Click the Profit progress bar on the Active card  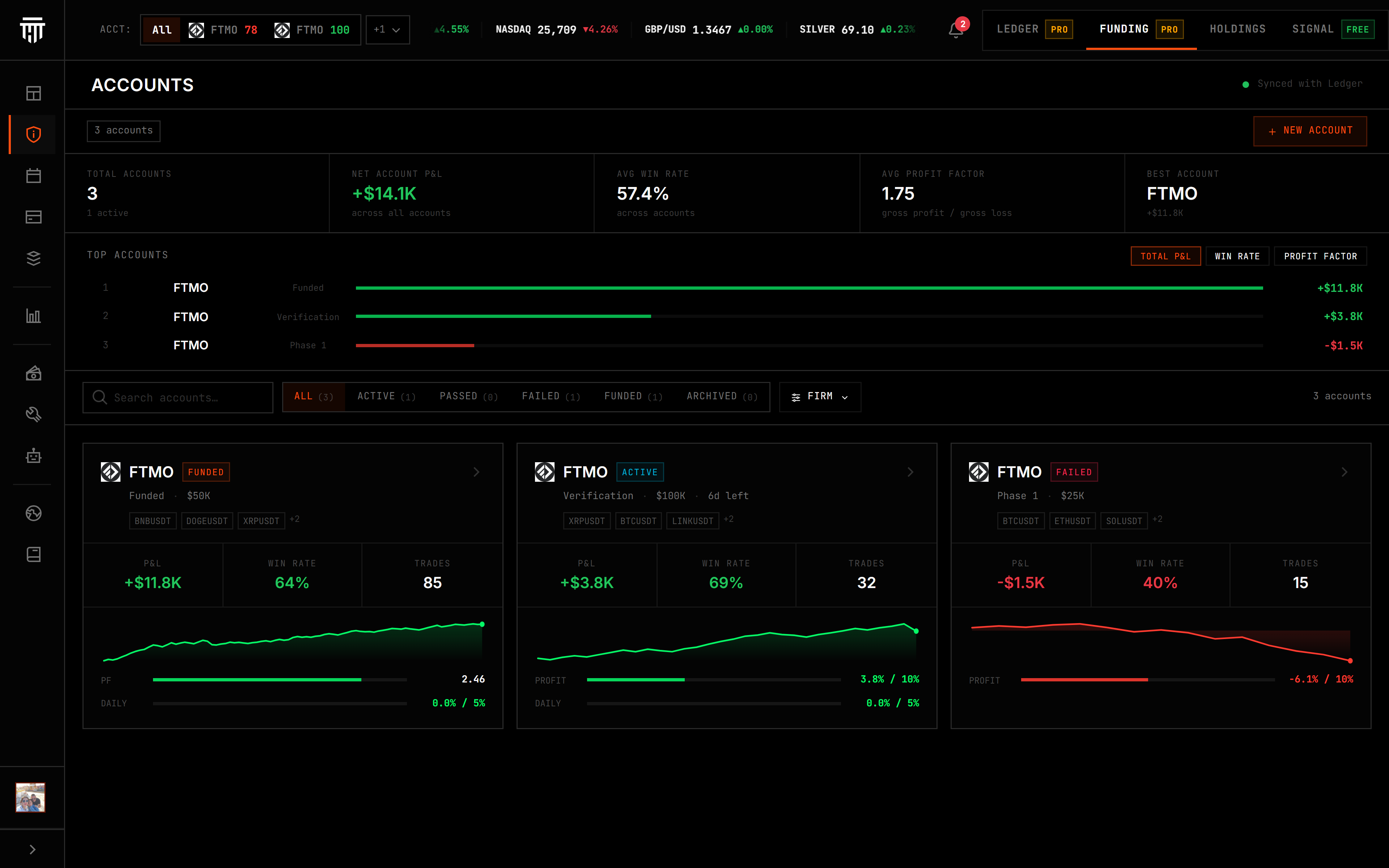click(x=714, y=680)
